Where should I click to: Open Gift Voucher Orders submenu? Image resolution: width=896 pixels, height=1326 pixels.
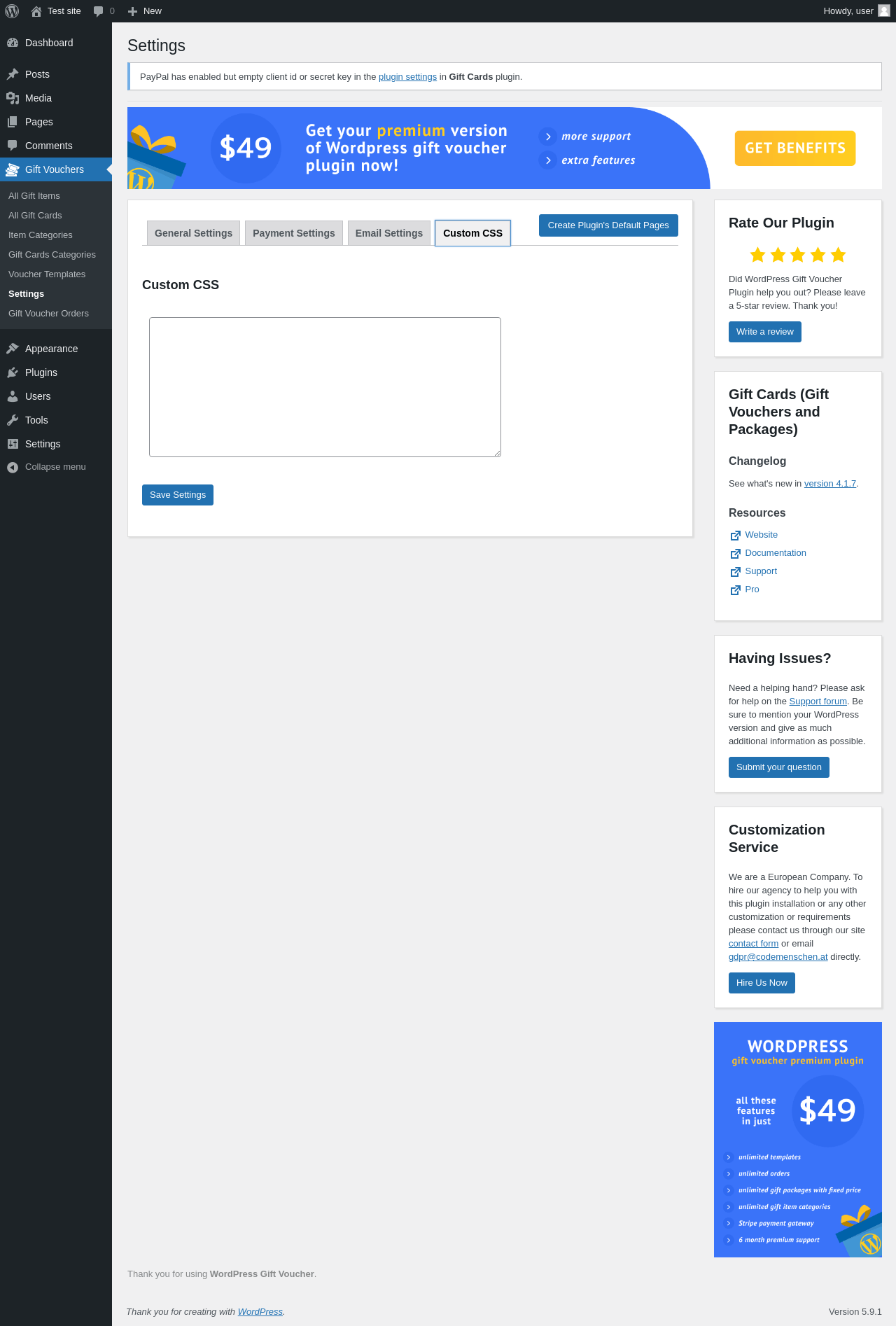(x=48, y=314)
